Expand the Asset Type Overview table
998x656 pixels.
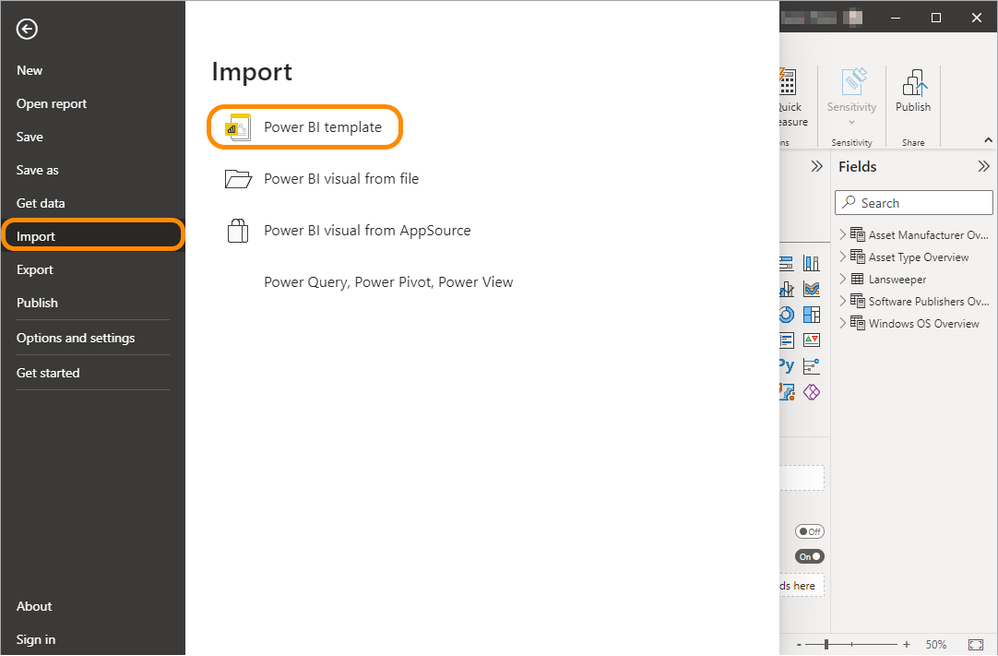[843, 257]
